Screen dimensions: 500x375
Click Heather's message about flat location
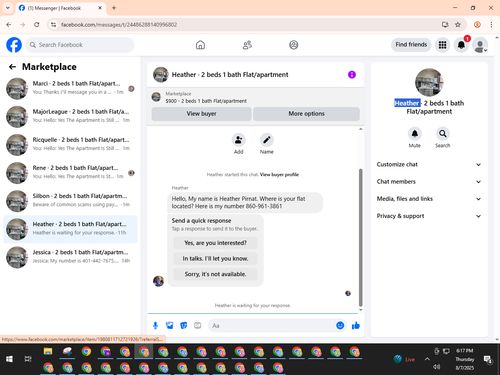click(x=245, y=203)
